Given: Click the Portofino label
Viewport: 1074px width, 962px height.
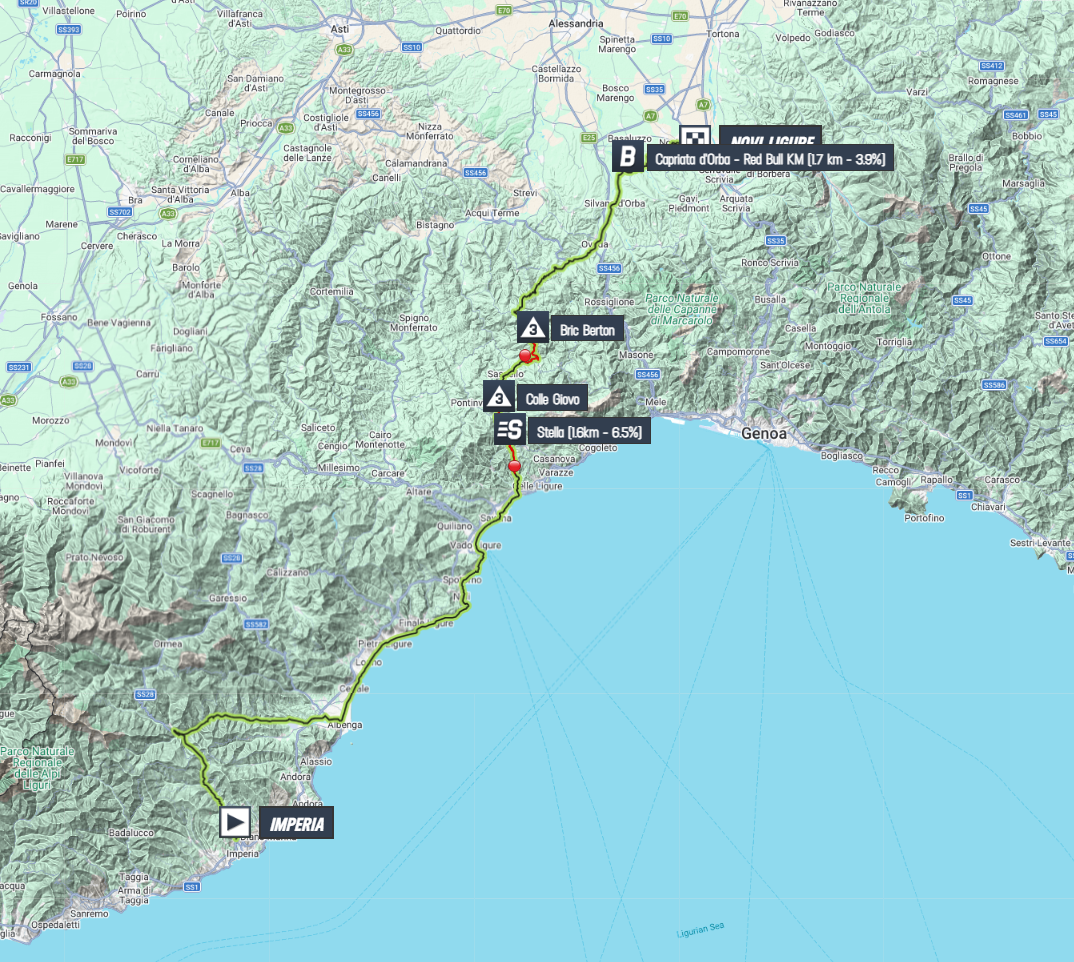Looking at the screenshot, I should pos(924,518).
